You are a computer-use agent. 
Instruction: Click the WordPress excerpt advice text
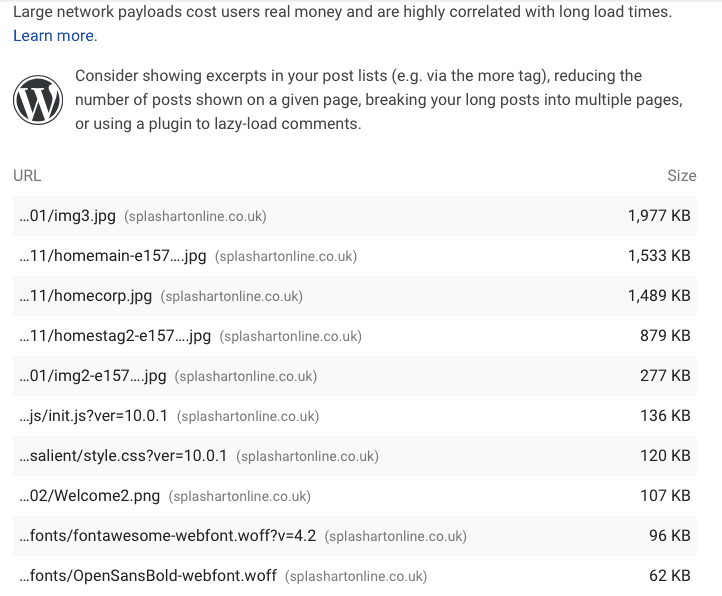(x=378, y=100)
